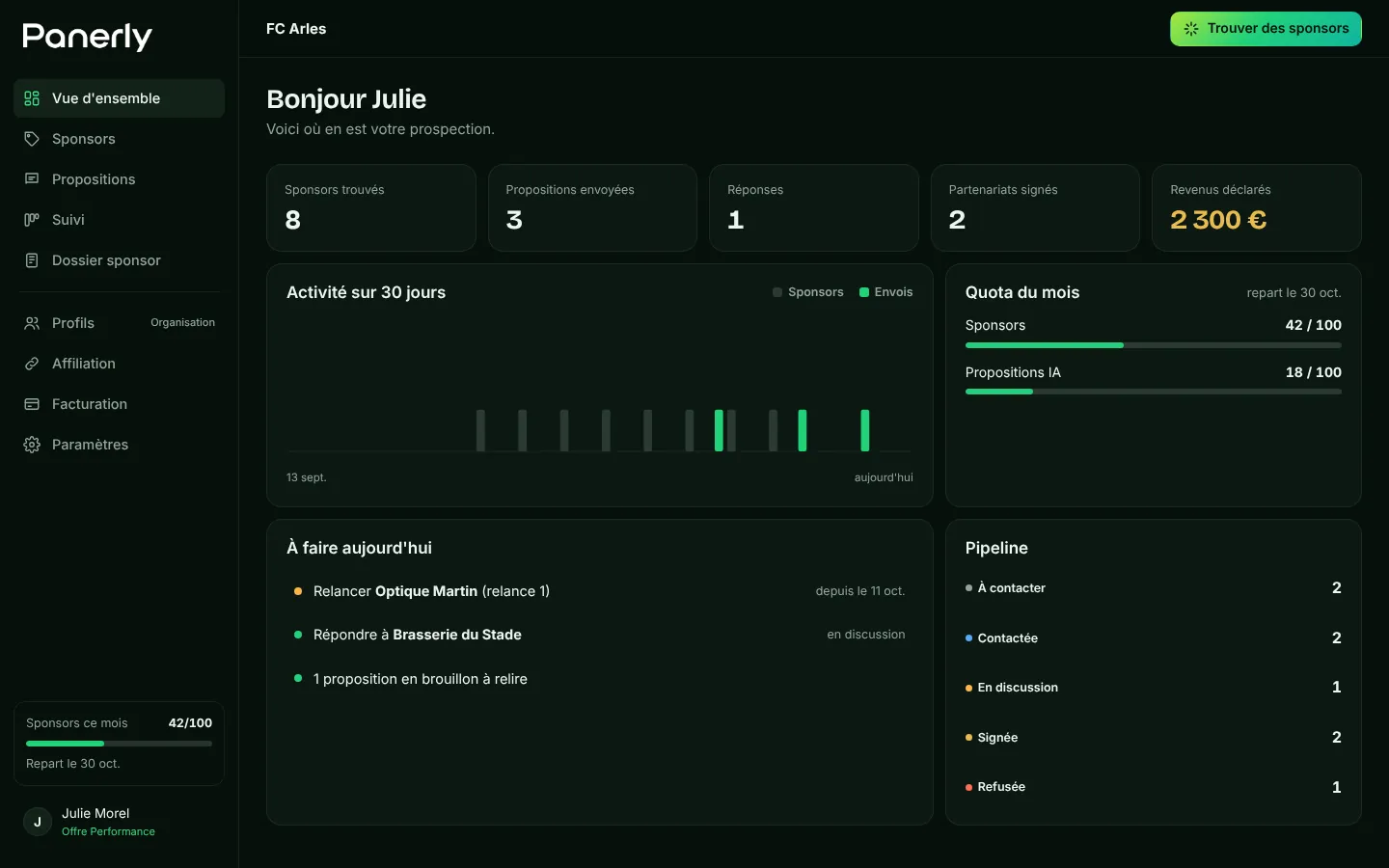
Task: Select the Partenariats signés stat card
Action: [1035, 208]
